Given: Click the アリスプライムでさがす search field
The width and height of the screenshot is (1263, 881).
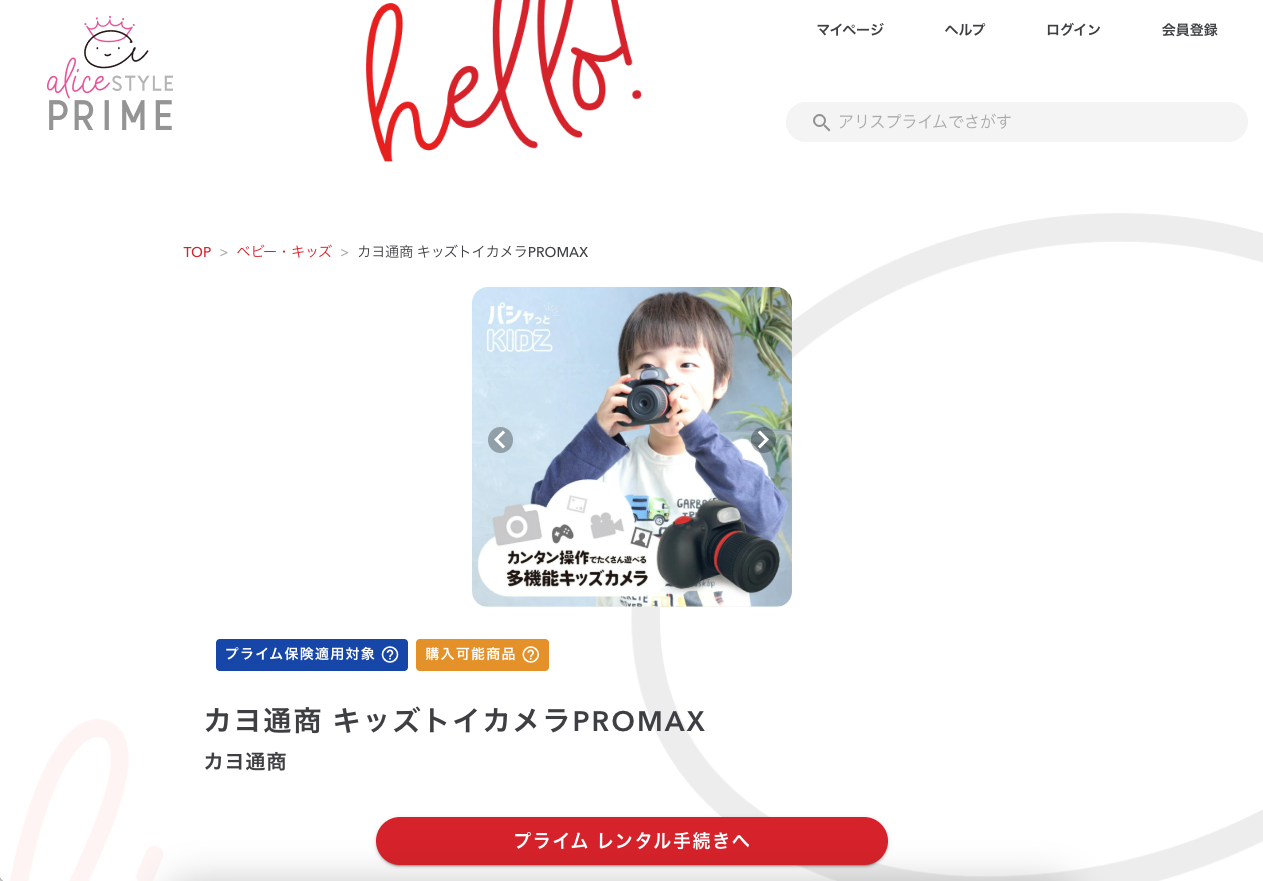Looking at the screenshot, I should [x=1017, y=122].
